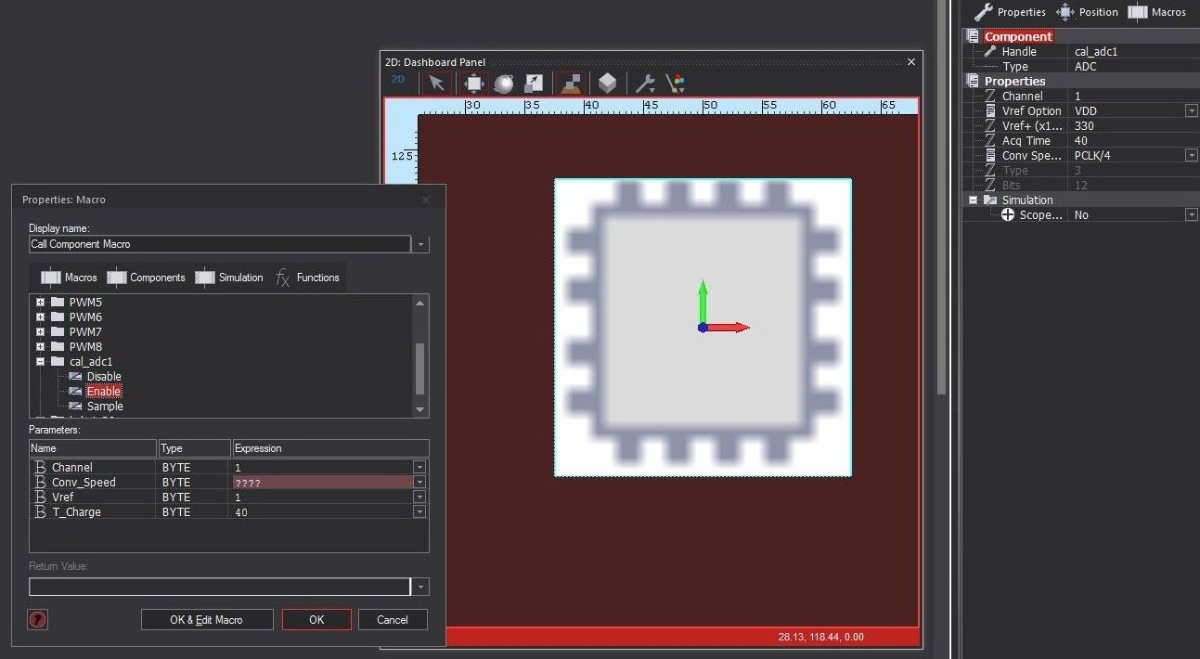This screenshot has width=1200, height=659.
Task: Click the red help icon in Macro dialog
Action: point(38,620)
